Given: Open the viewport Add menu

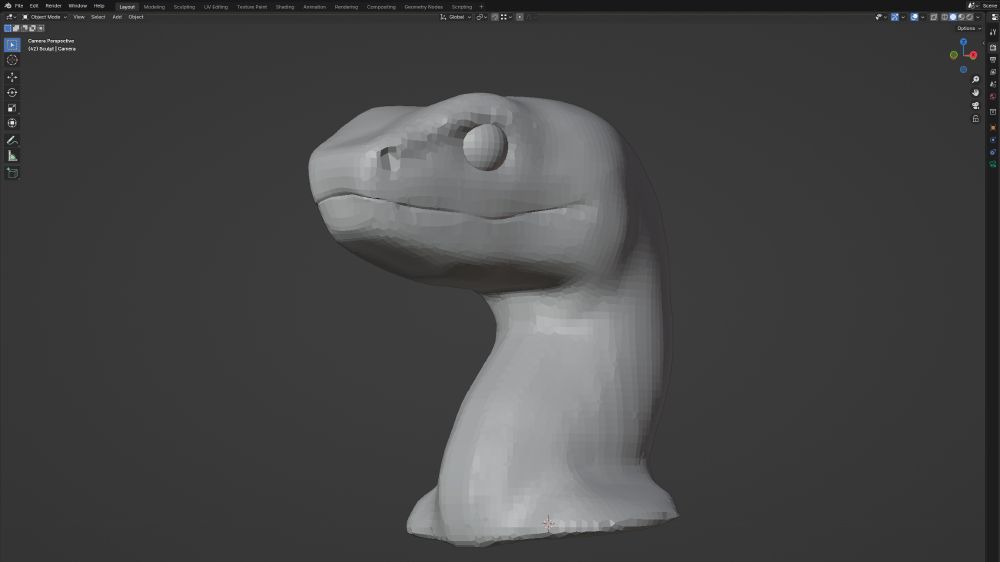Looking at the screenshot, I should 117,17.
